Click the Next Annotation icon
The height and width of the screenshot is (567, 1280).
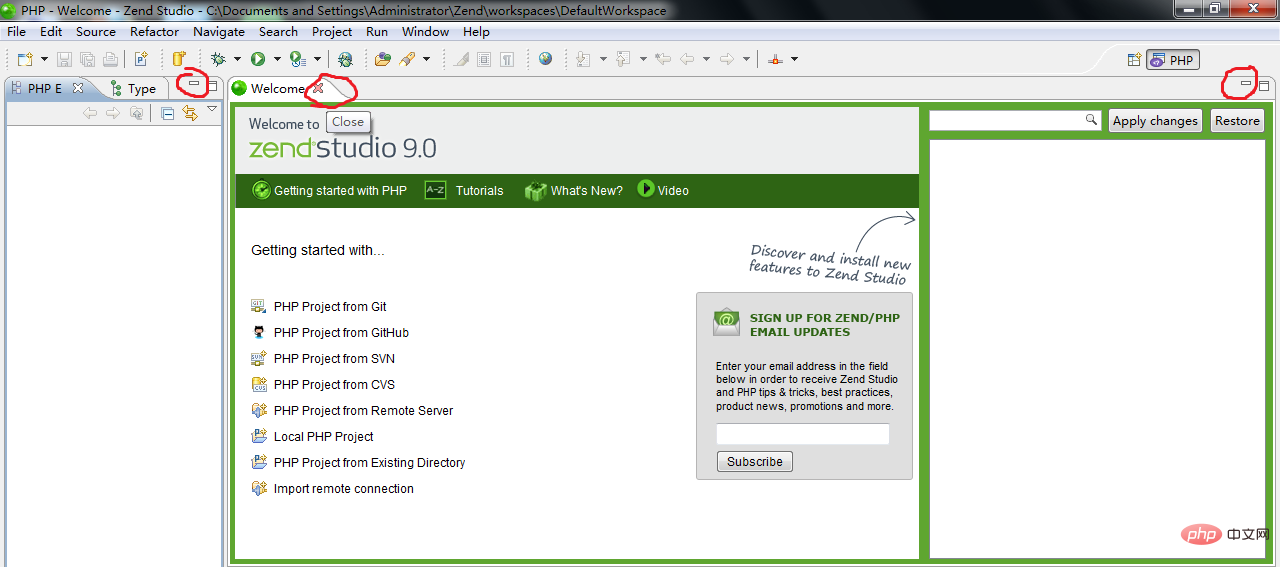(584, 60)
